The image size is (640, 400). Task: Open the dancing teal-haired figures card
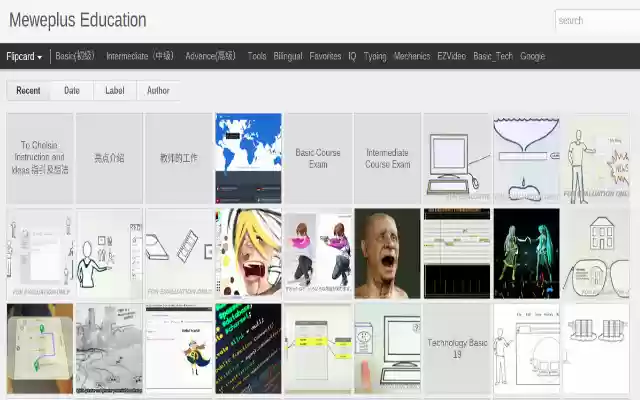pos(527,253)
